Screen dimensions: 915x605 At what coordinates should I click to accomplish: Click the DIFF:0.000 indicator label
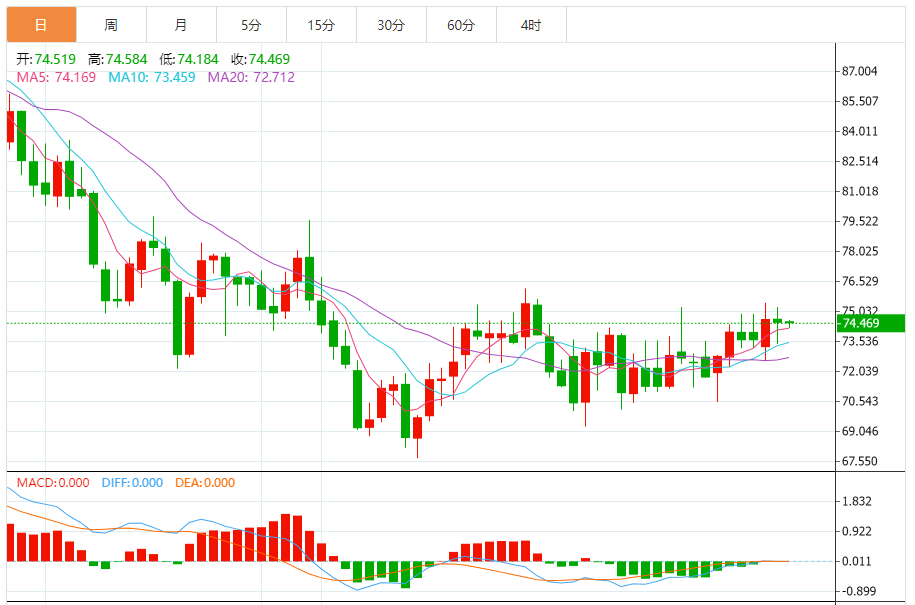(x=132, y=482)
